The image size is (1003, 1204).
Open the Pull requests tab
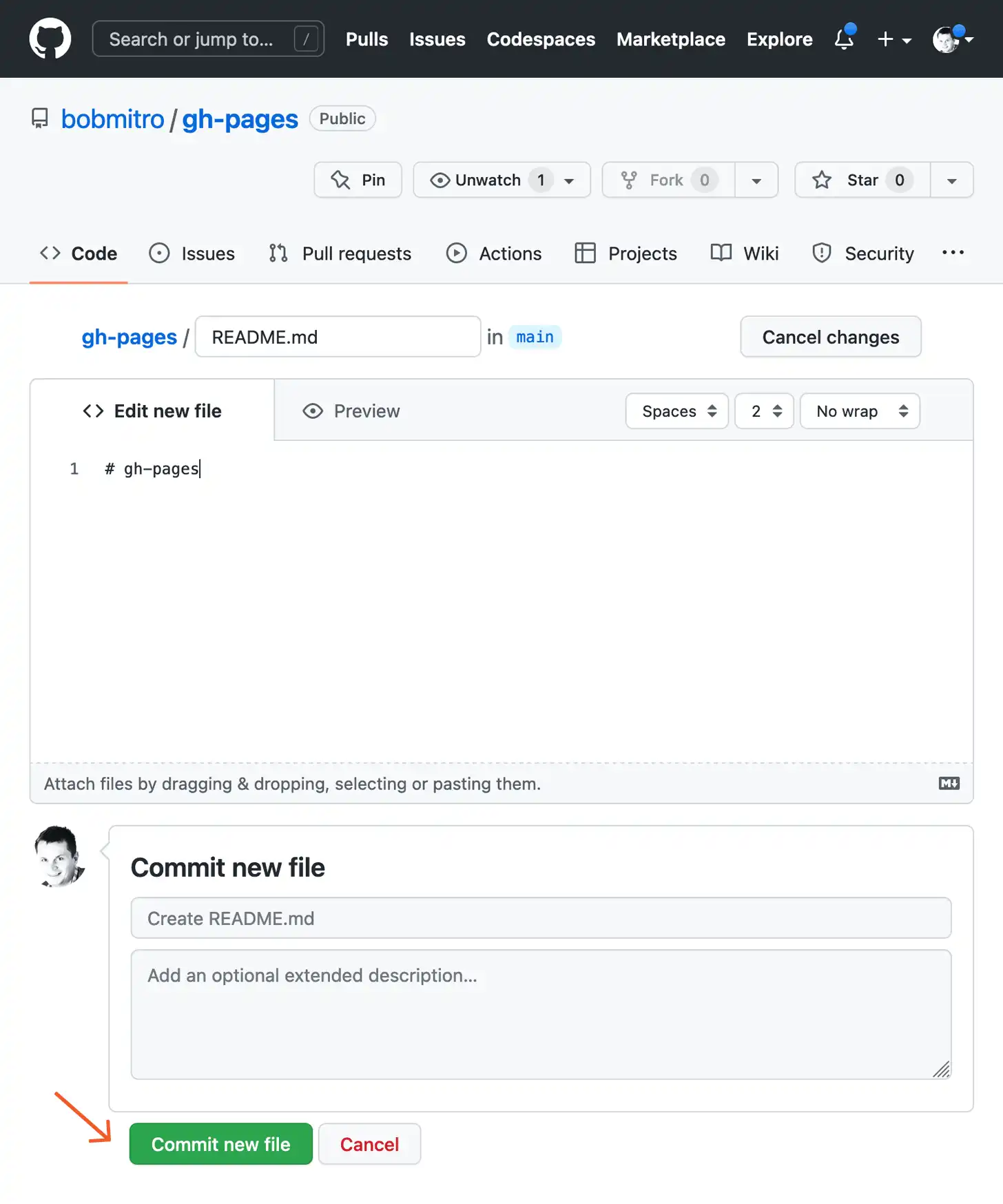point(340,253)
